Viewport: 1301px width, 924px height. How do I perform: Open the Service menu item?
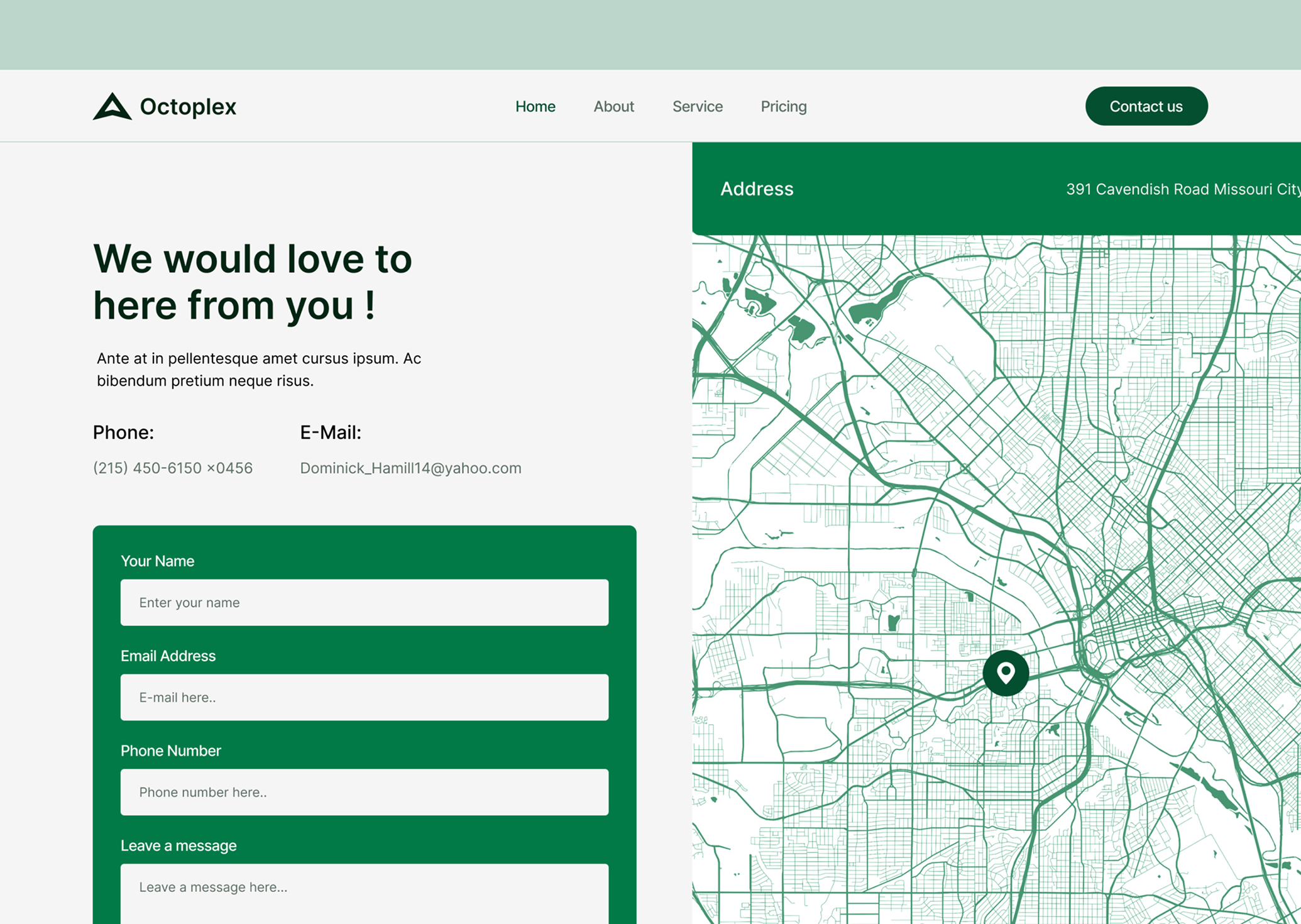tap(697, 106)
